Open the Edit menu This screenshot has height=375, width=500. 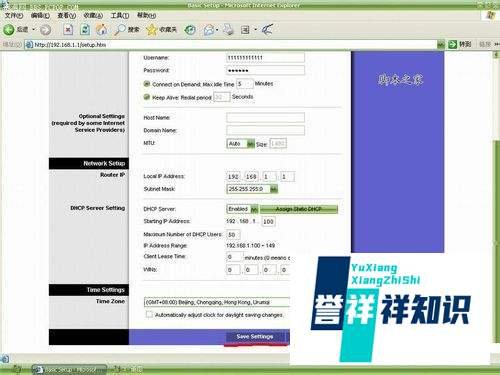40,15
